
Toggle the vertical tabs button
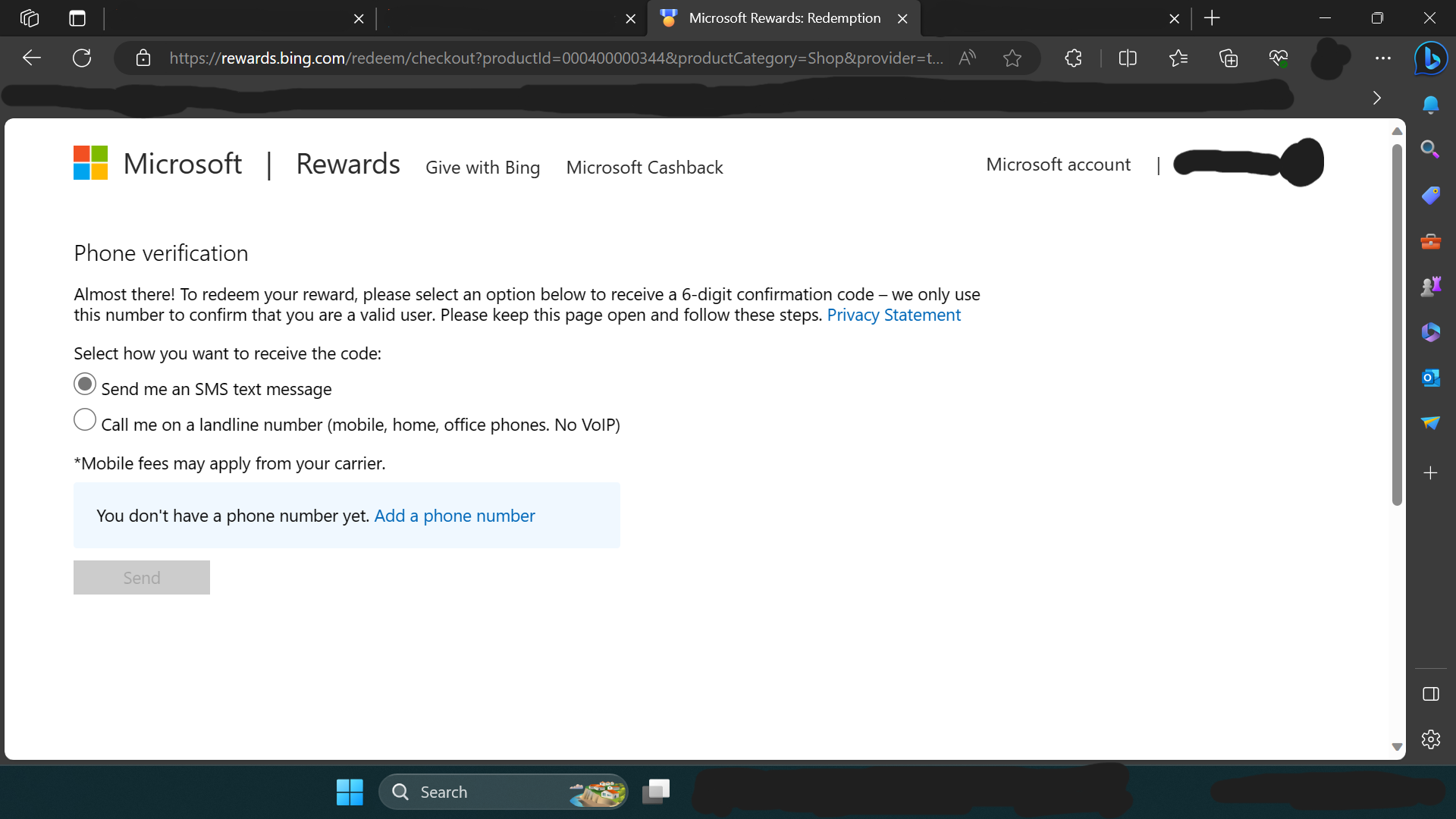pyautogui.click(x=77, y=18)
